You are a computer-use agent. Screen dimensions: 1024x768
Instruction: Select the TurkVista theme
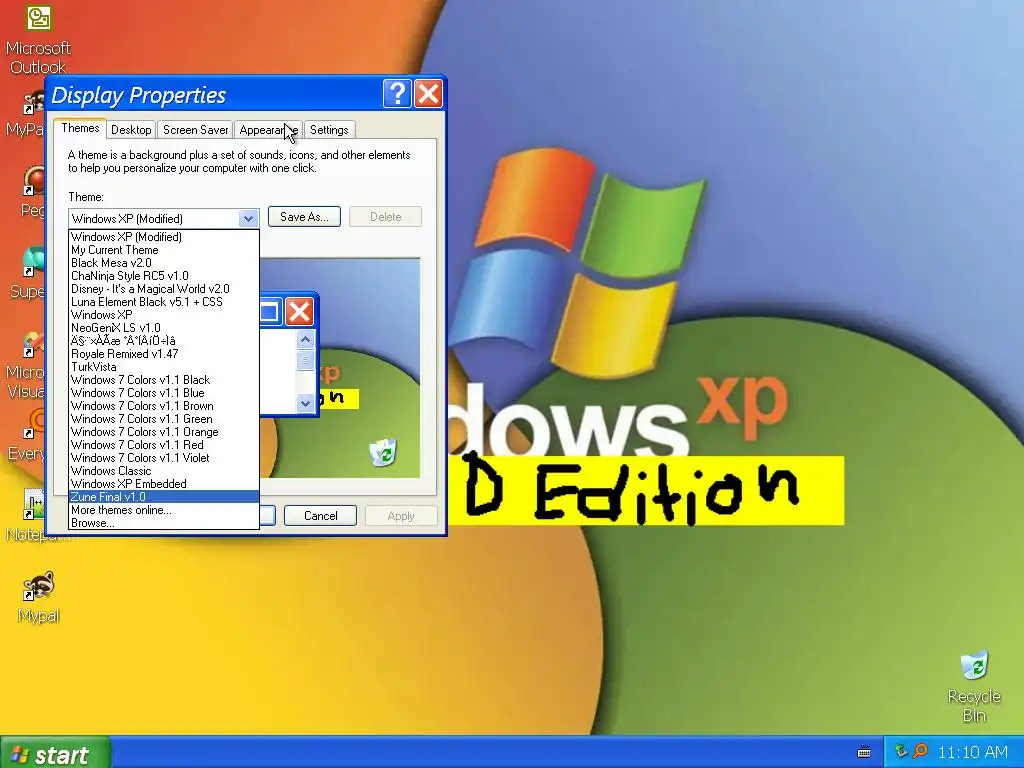click(x=164, y=366)
